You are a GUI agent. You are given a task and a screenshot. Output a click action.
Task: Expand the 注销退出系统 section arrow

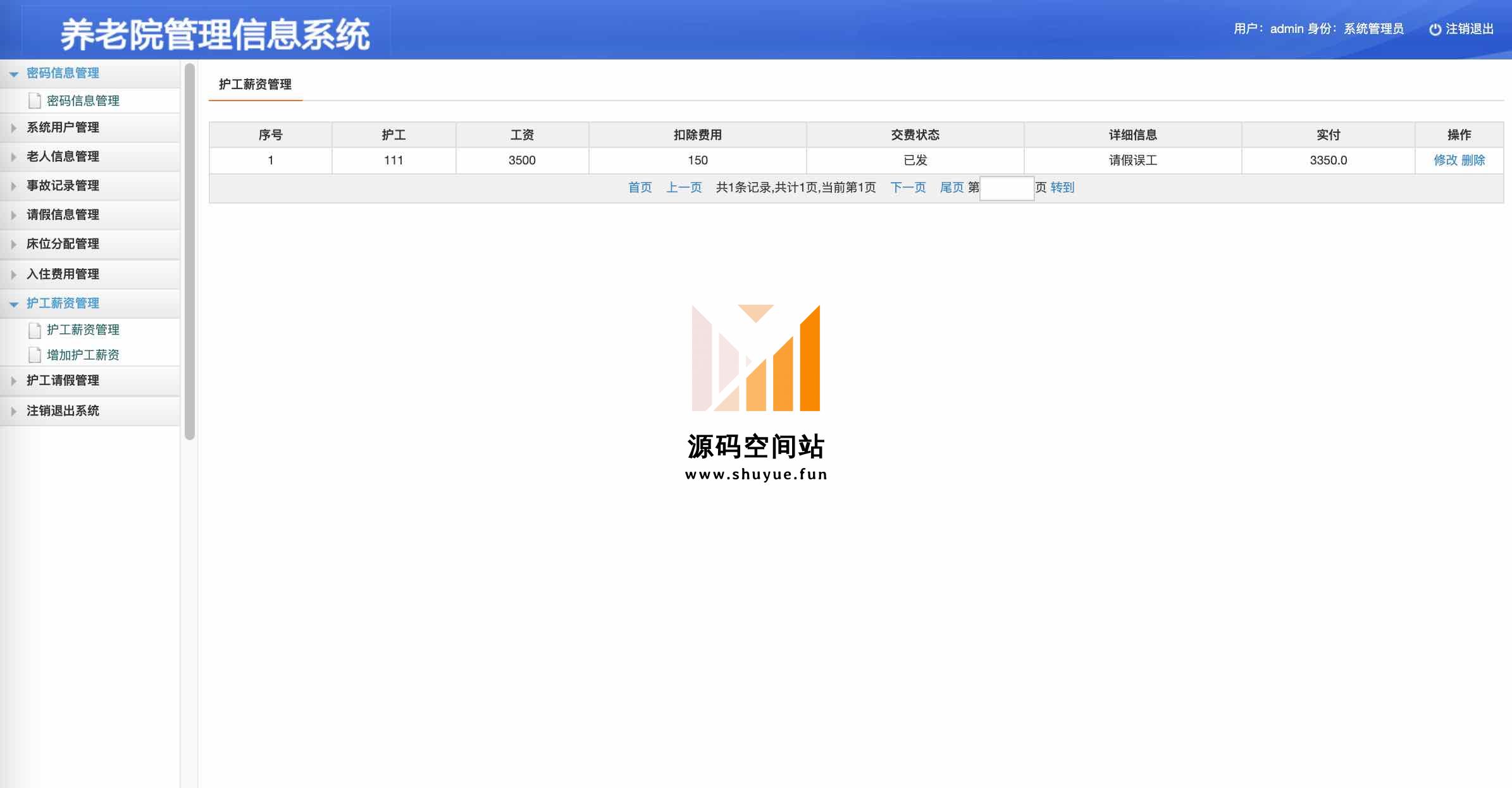13,411
